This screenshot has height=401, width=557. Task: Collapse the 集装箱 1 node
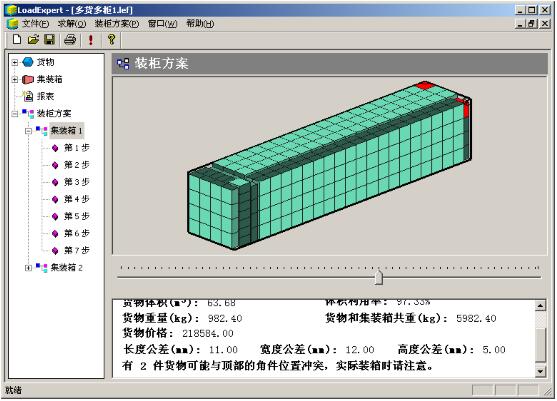pyautogui.click(x=28, y=131)
